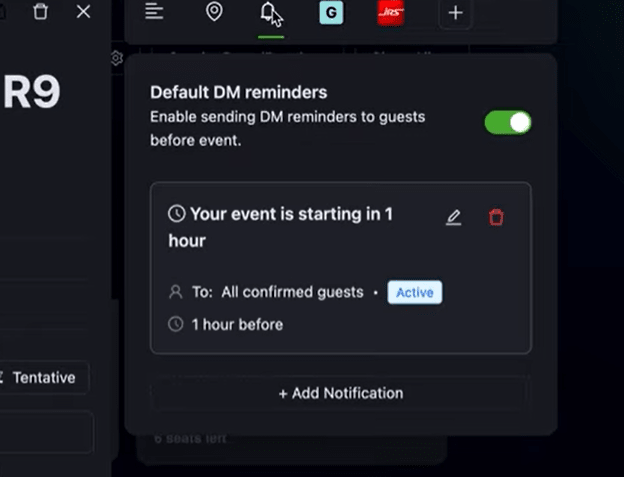The image size is (624, 477).
Task: Click the Active status badge
Action: pyautogui.click(x=415, y=292)
